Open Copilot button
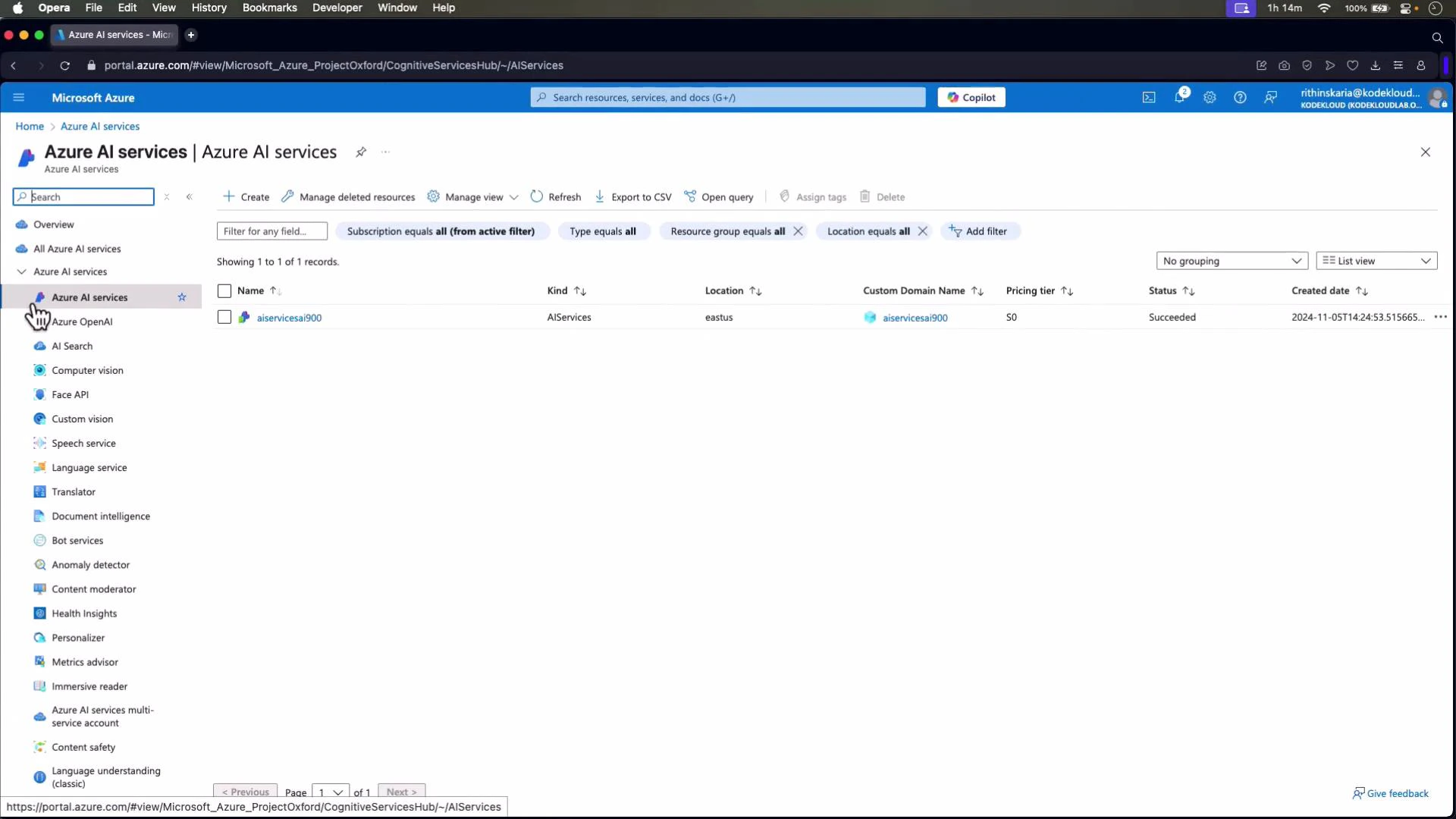 971,97
